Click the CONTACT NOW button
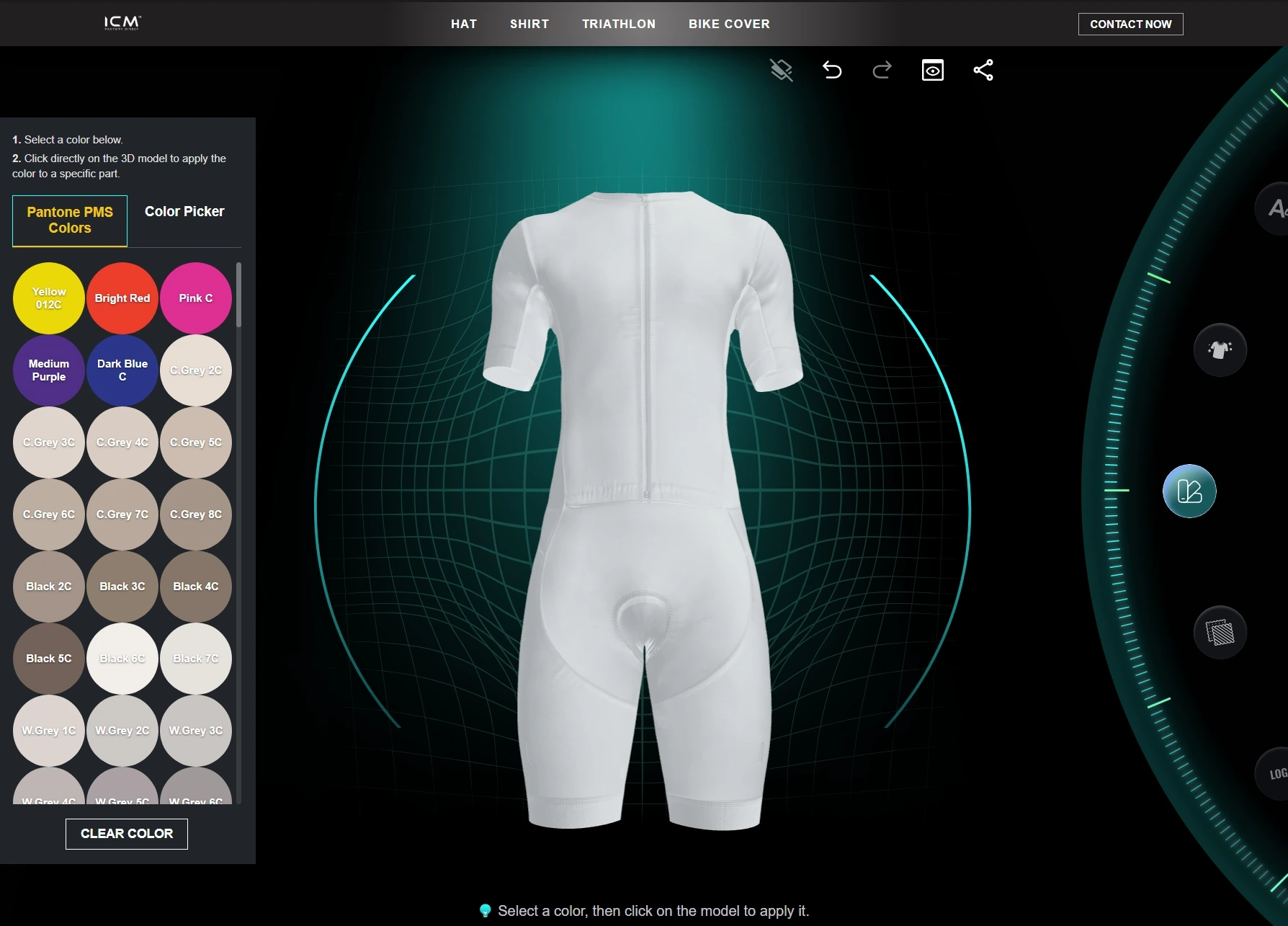 1130,24
